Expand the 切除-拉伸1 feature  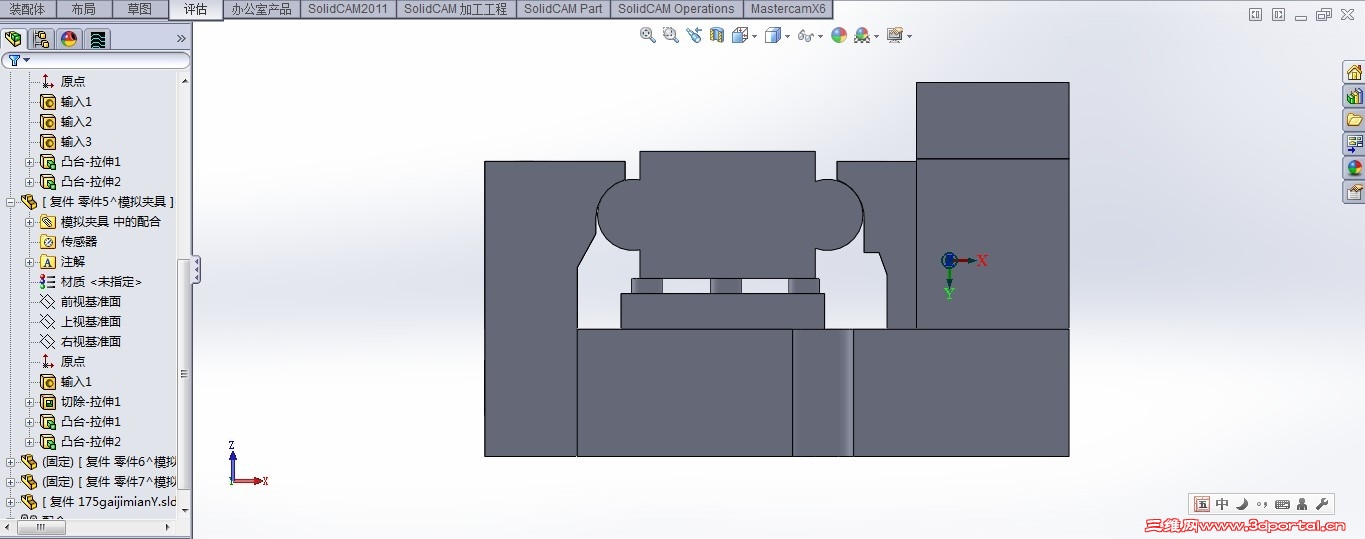coord(30,402)
